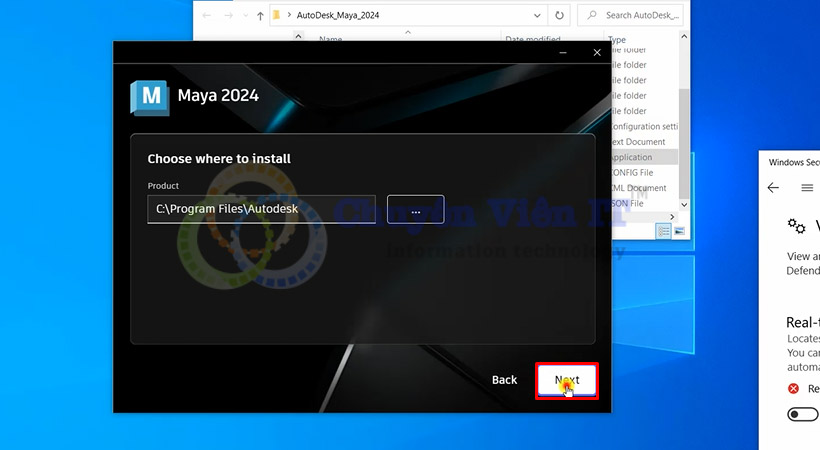Open the browse install location button

(414, 209)
